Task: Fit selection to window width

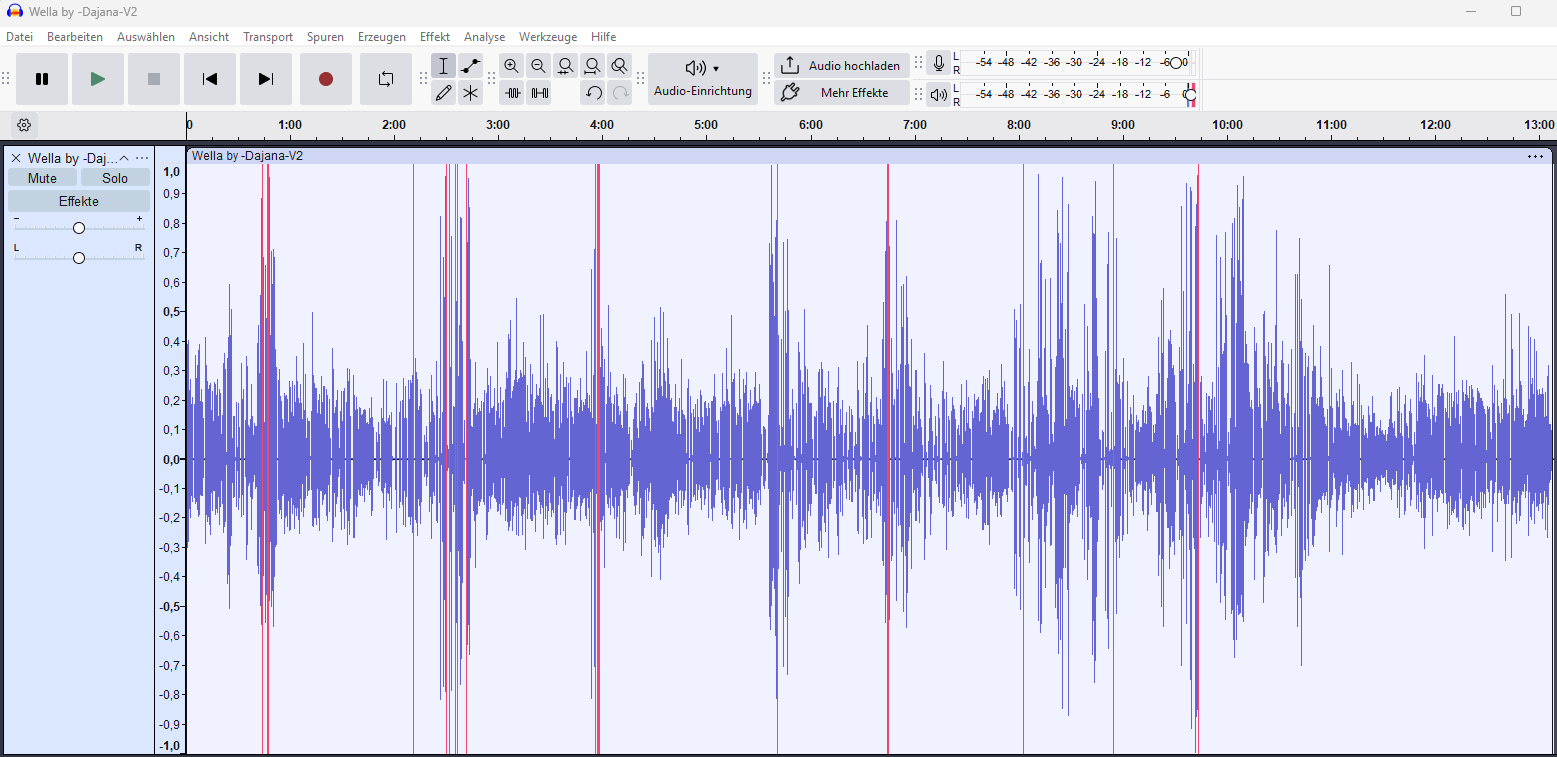Action: [566, 66]
